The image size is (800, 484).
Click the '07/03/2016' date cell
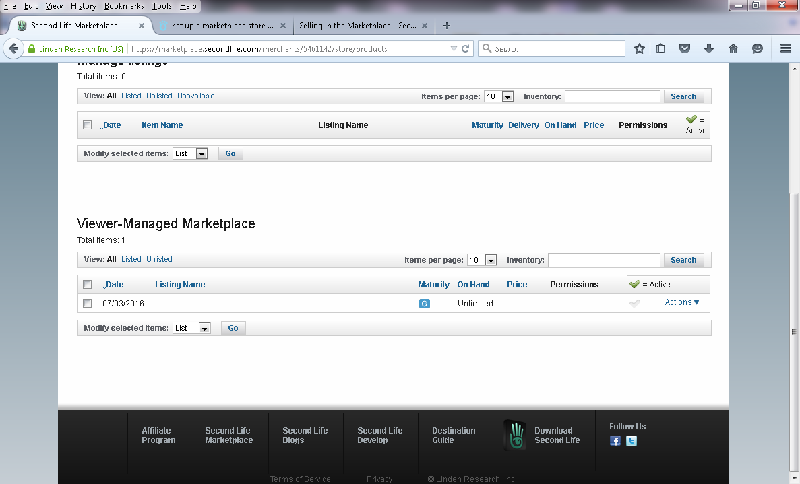click(123, 303)
